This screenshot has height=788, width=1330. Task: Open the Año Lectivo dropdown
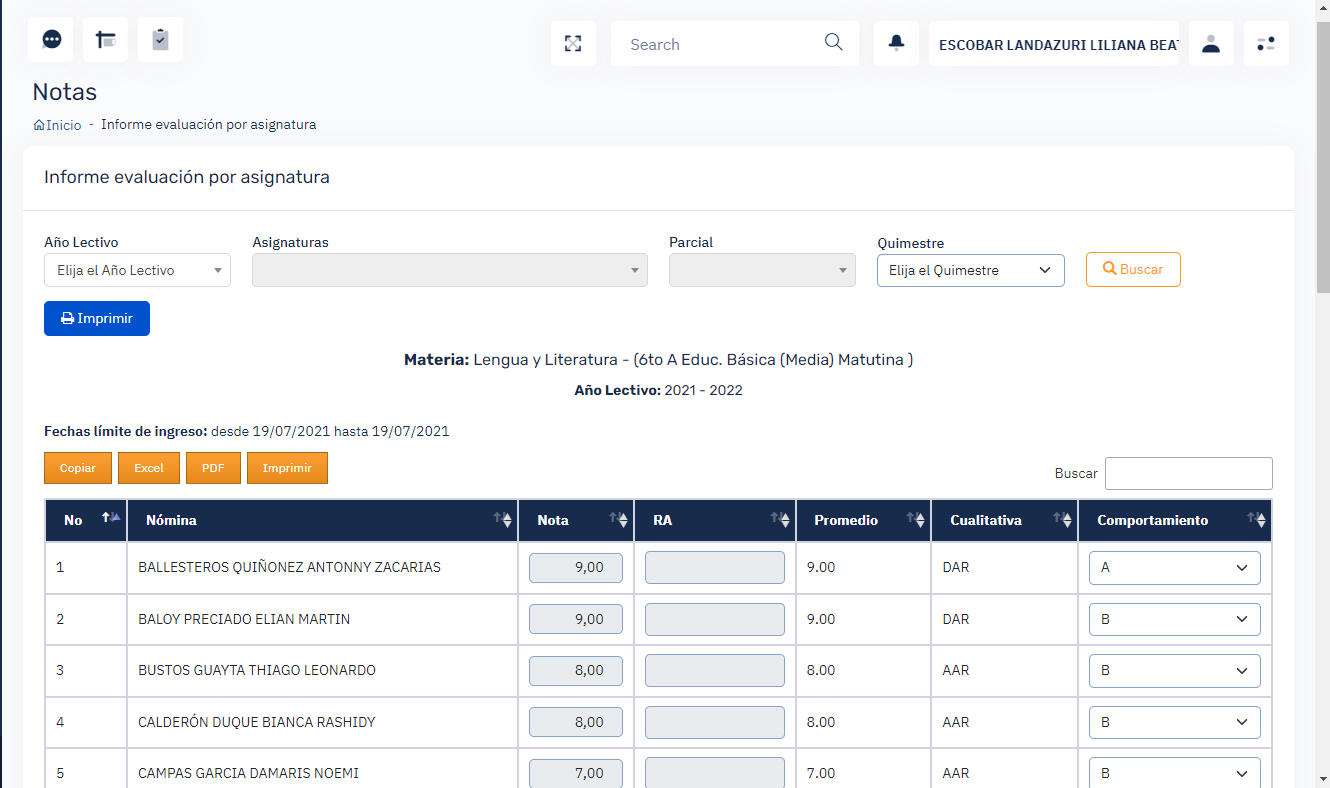click(x=137, y=270)
